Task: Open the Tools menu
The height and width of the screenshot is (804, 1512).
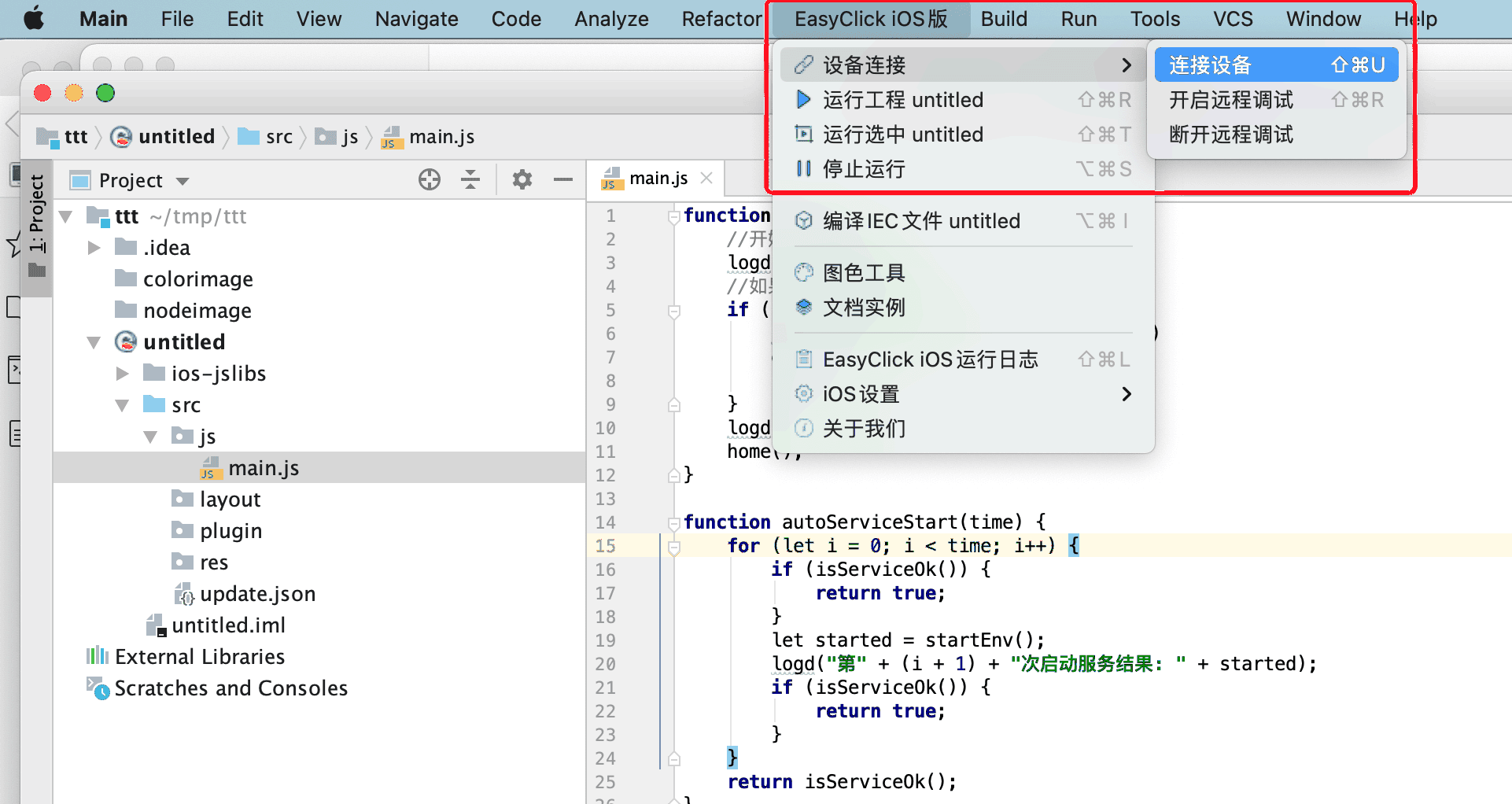Action: click(x=1155, y=19)
